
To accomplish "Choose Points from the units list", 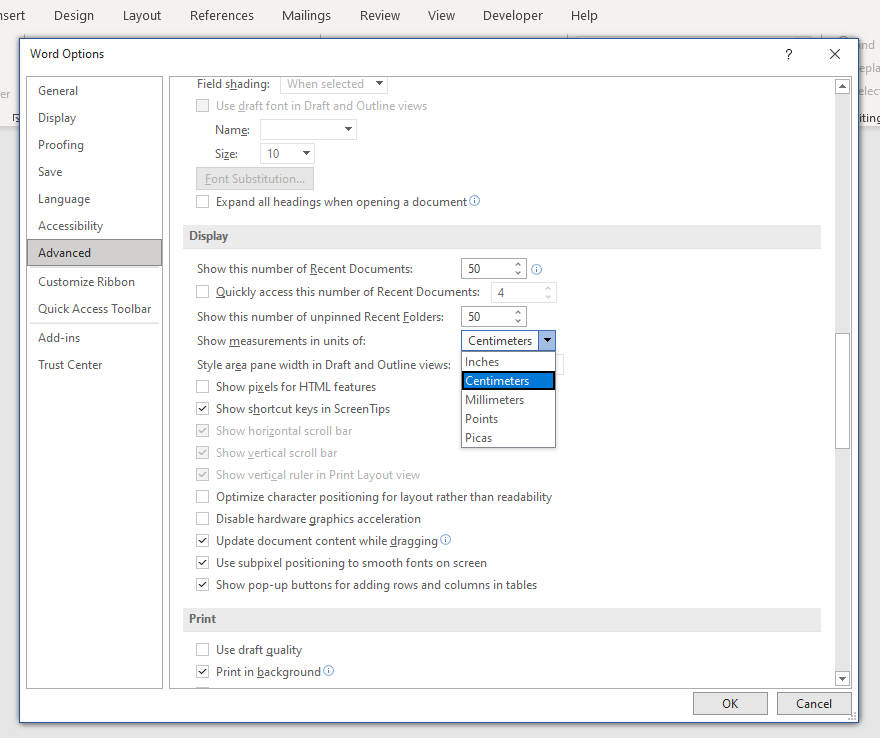I will click(x=508, y=419).
